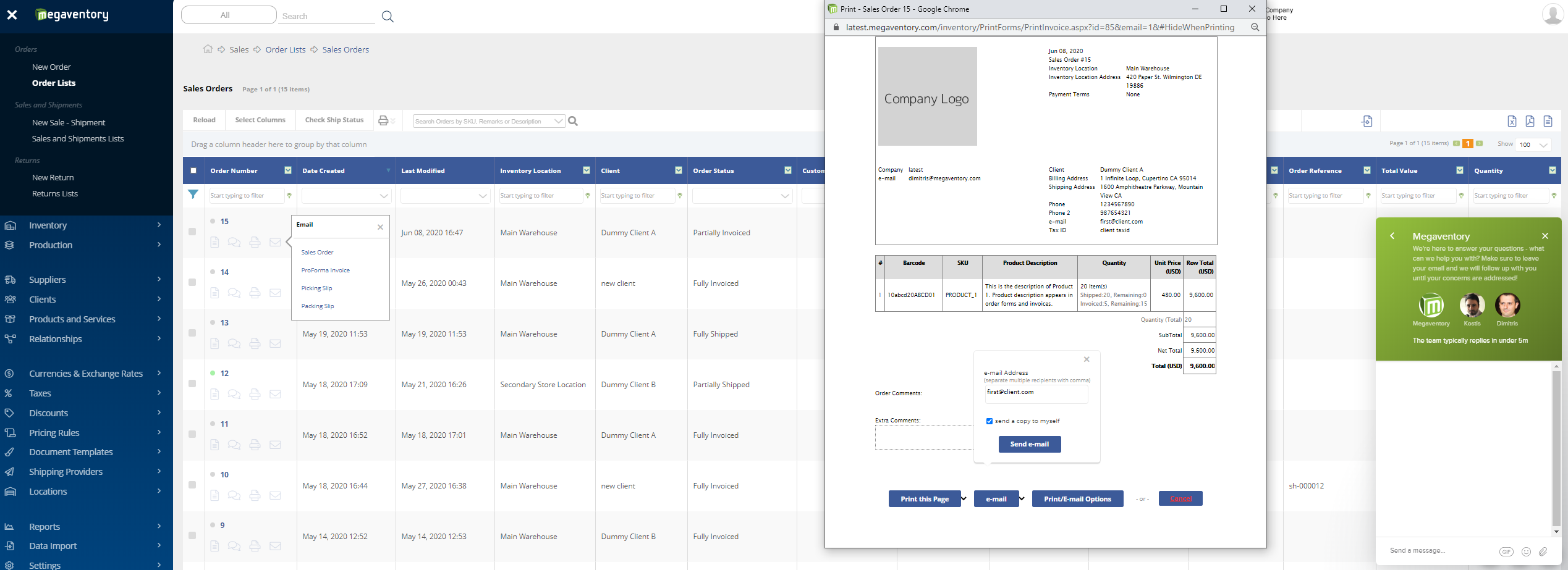The height and width of the screenshot is (570, 1568).
Task: Click the document icon for order 11
Action: tap(214, 445)
